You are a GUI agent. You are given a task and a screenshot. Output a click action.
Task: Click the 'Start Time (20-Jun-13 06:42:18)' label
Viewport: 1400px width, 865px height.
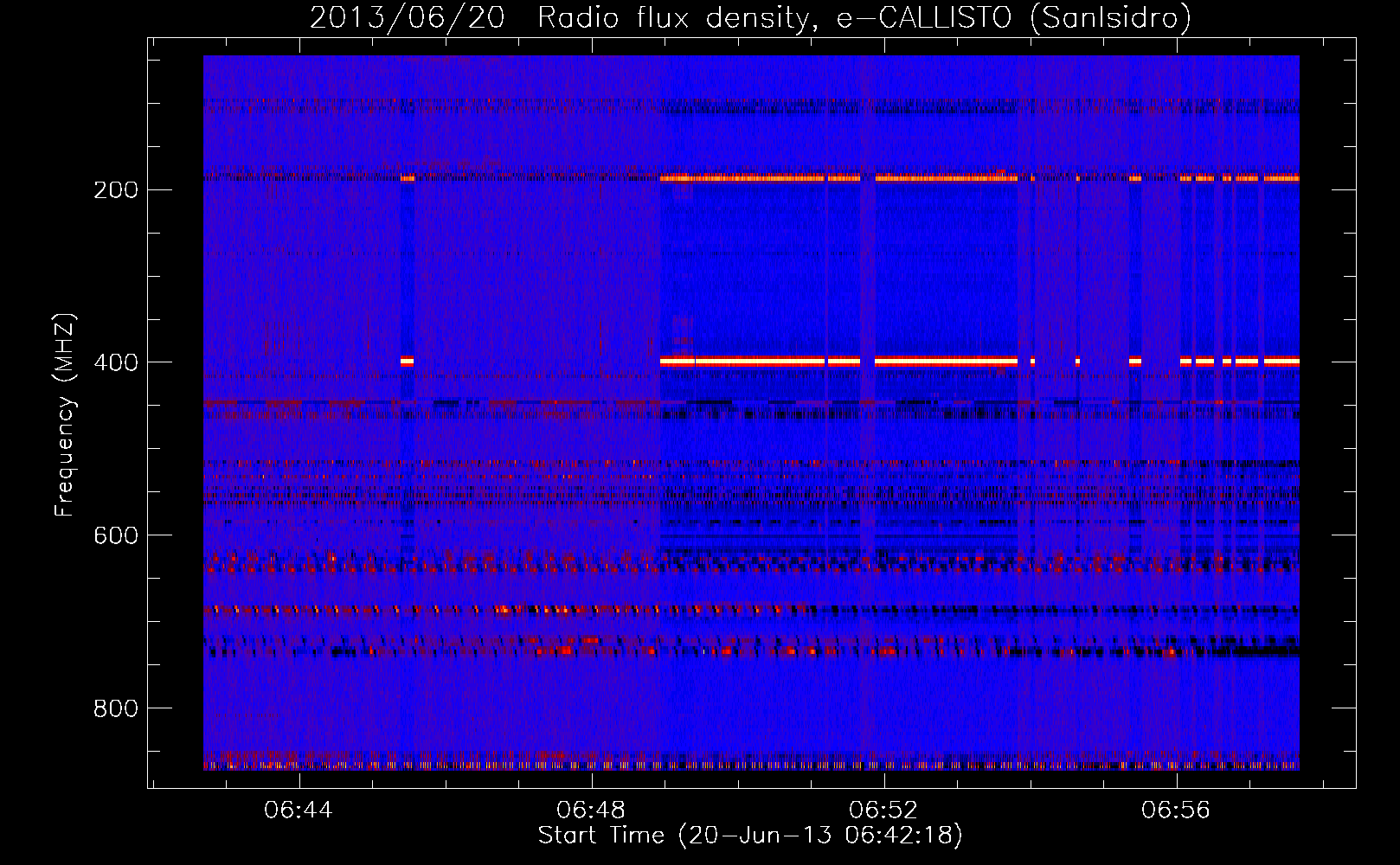click(x=750, y=836)
